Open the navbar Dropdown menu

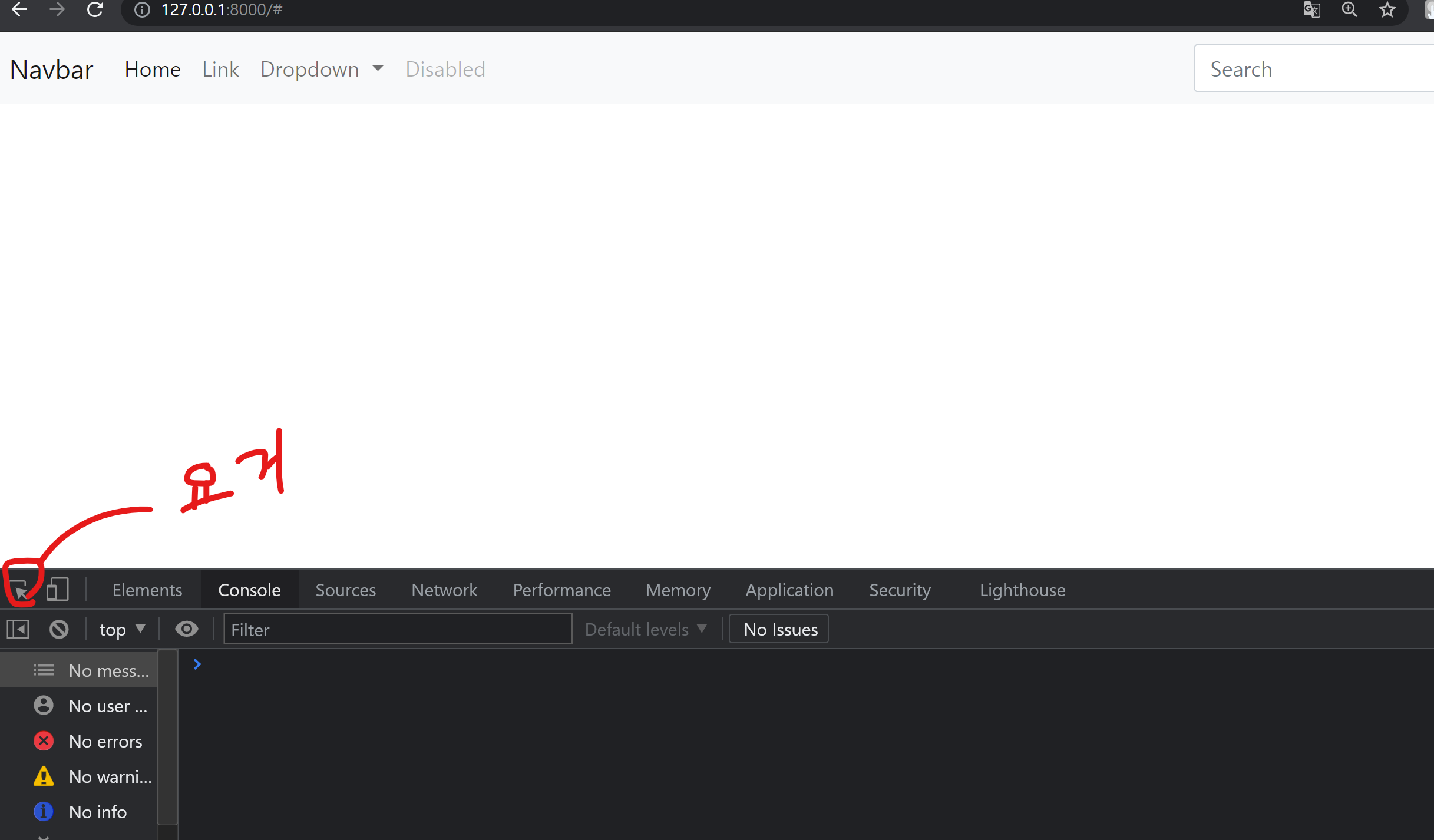click(322, 70)
